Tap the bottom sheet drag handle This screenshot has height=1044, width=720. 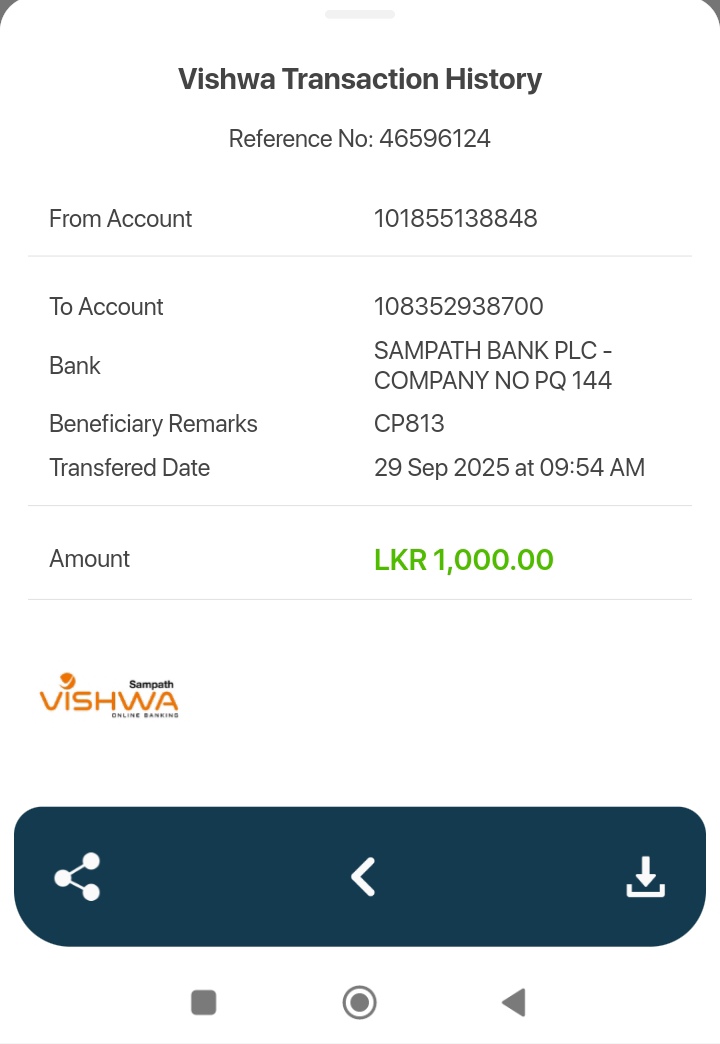pyautogui.click(x=360, y=14)
